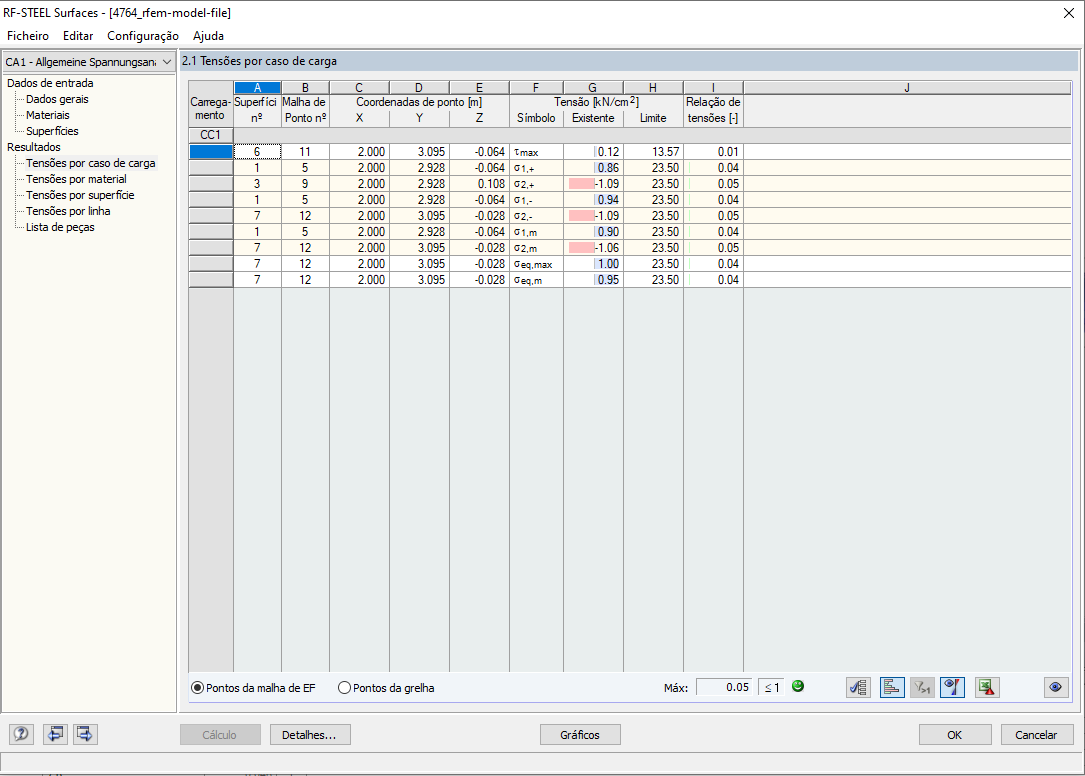Click the ≤ 1 limit field
The image size is (1085, 776).
(x=771, y=687)
